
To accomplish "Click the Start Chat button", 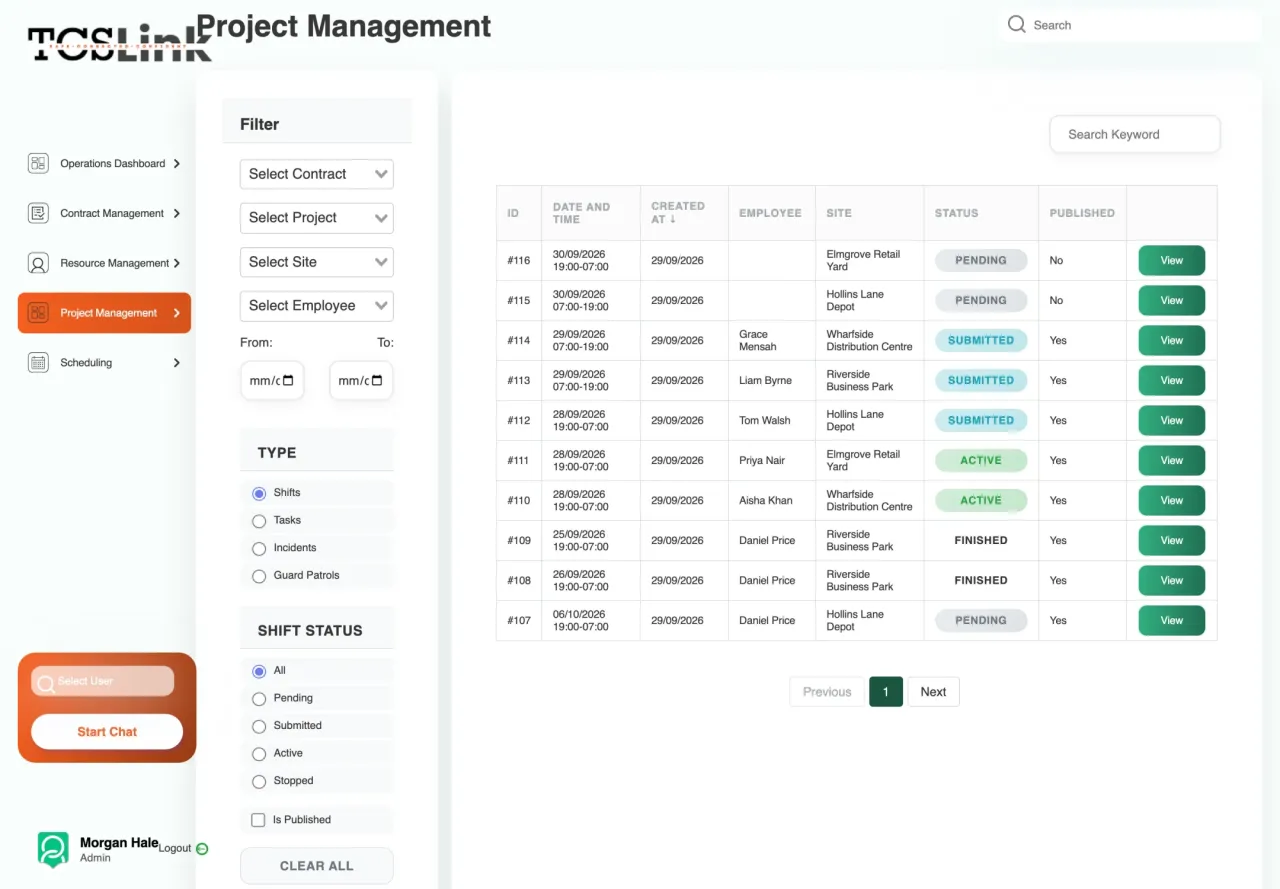I will (107, 732).
